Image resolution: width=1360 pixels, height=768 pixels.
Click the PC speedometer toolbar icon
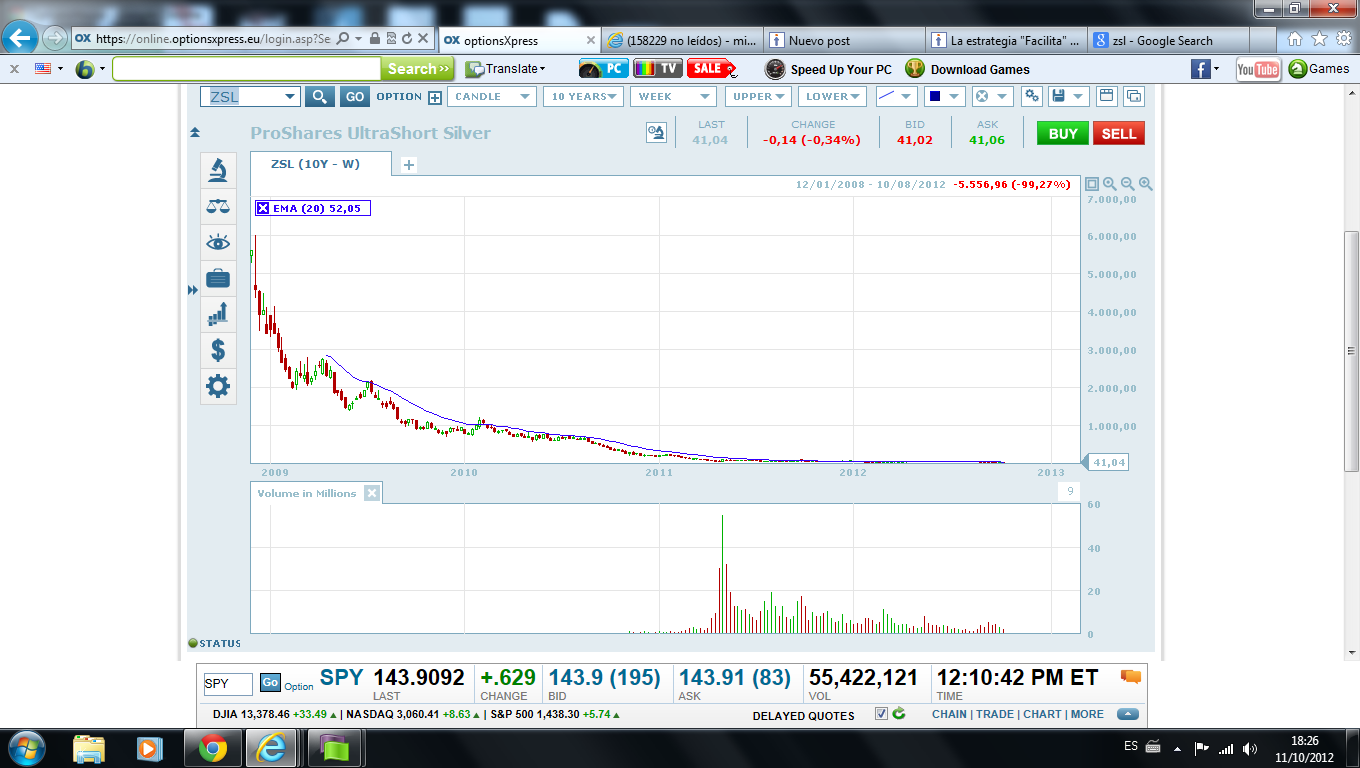click(x=604, y=69)
